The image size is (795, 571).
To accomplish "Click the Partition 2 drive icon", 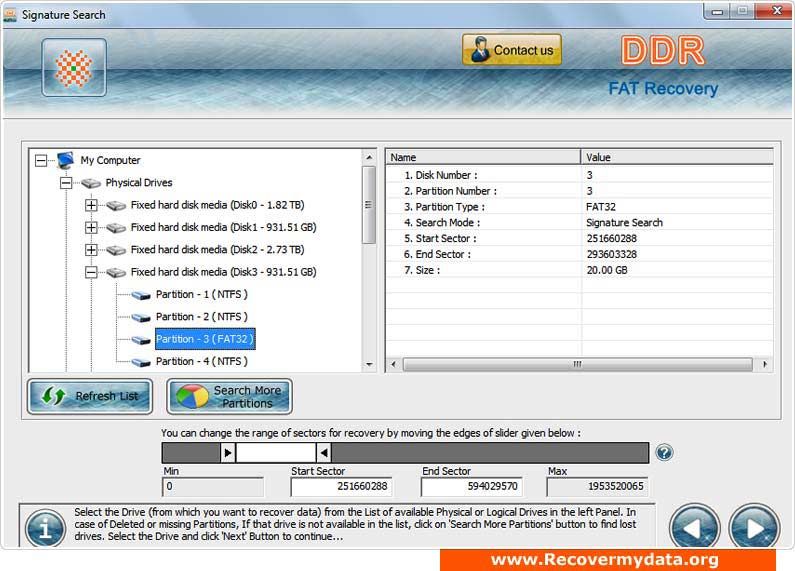I will (141, 317).
